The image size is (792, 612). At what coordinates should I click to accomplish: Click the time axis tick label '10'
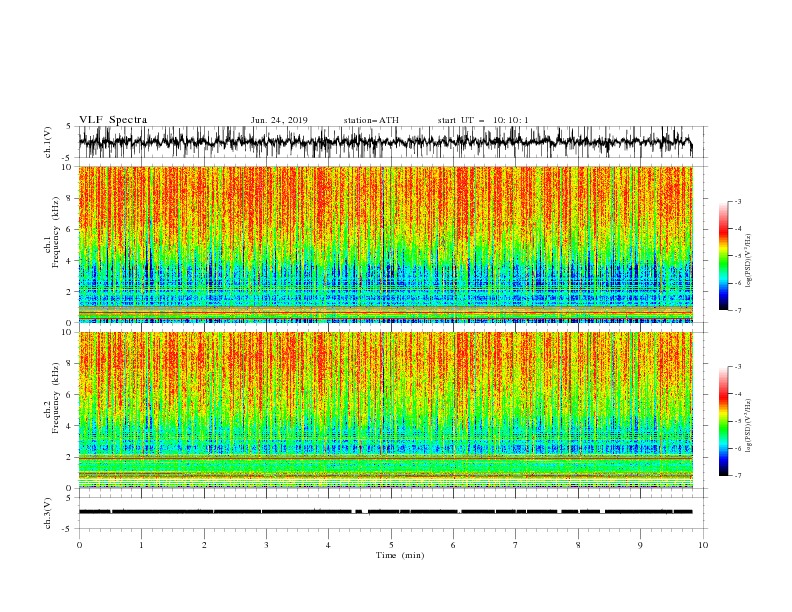click(x=703, y=545)
